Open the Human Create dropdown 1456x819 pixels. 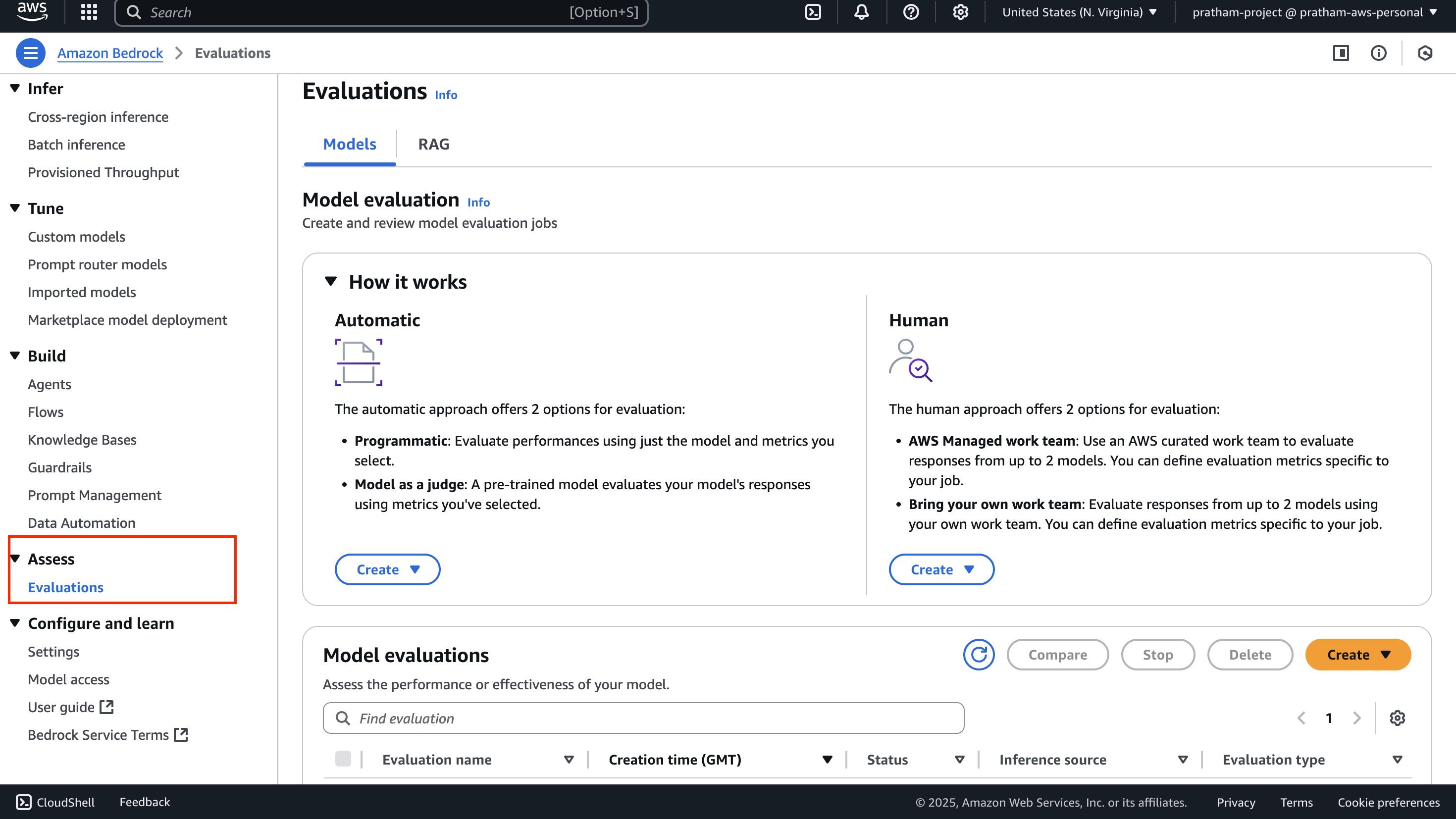tap(941, 569)
